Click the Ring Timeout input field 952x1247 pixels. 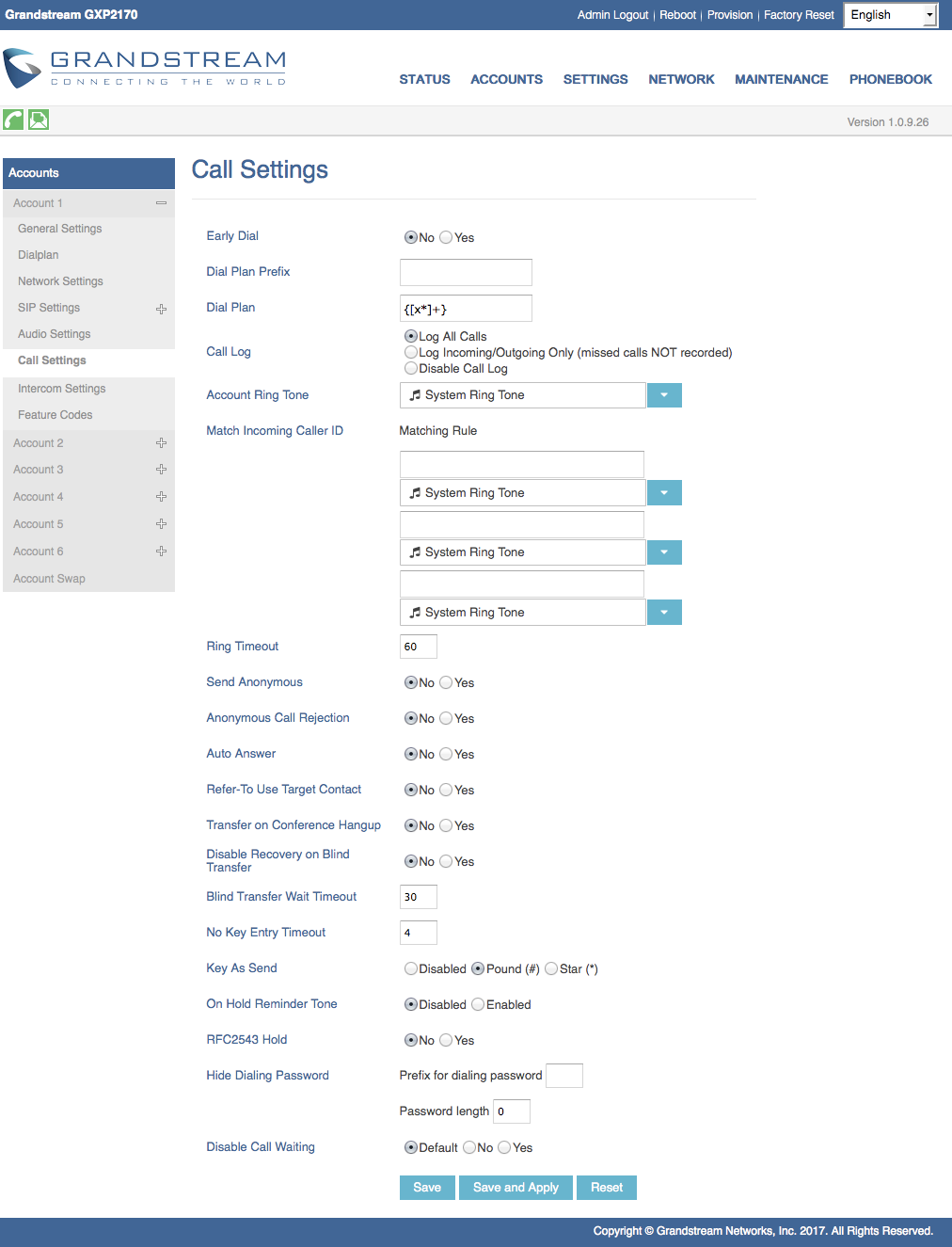pos(419,647)
